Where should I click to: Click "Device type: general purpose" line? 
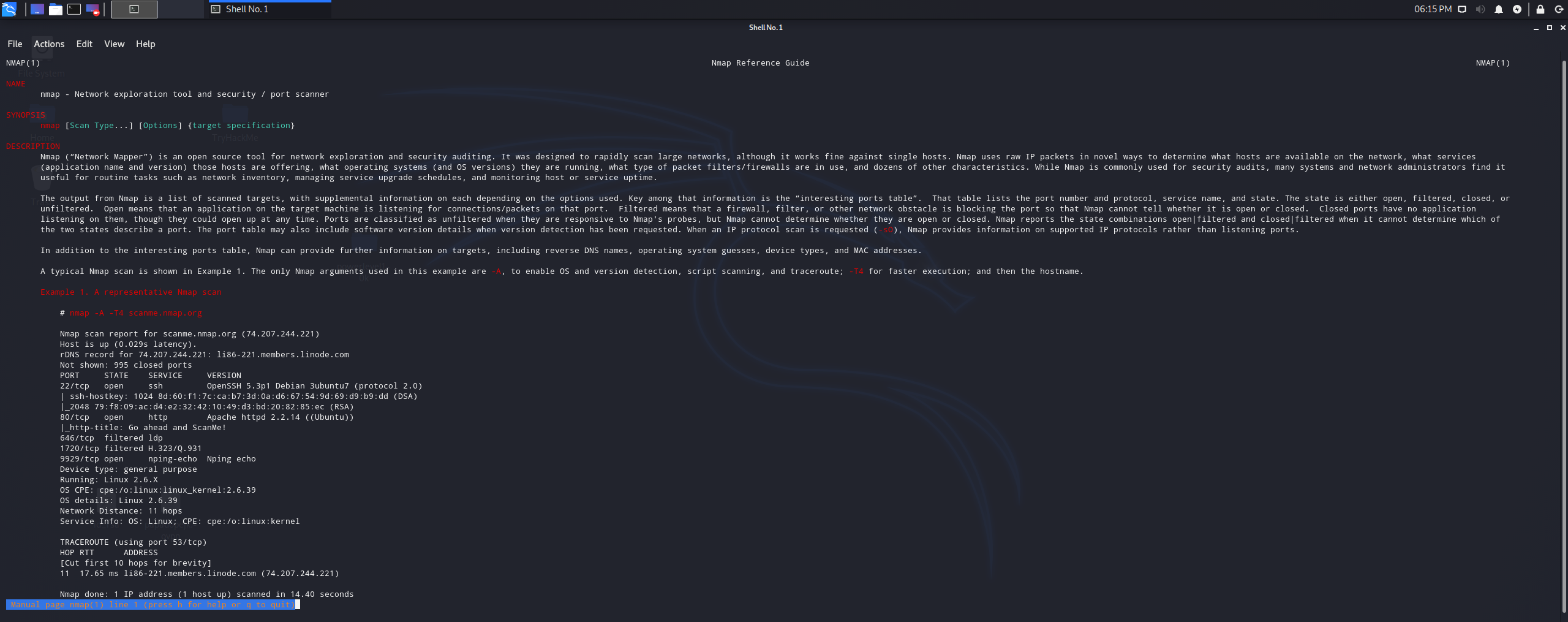pyautogui.click(x=129, y=469)
